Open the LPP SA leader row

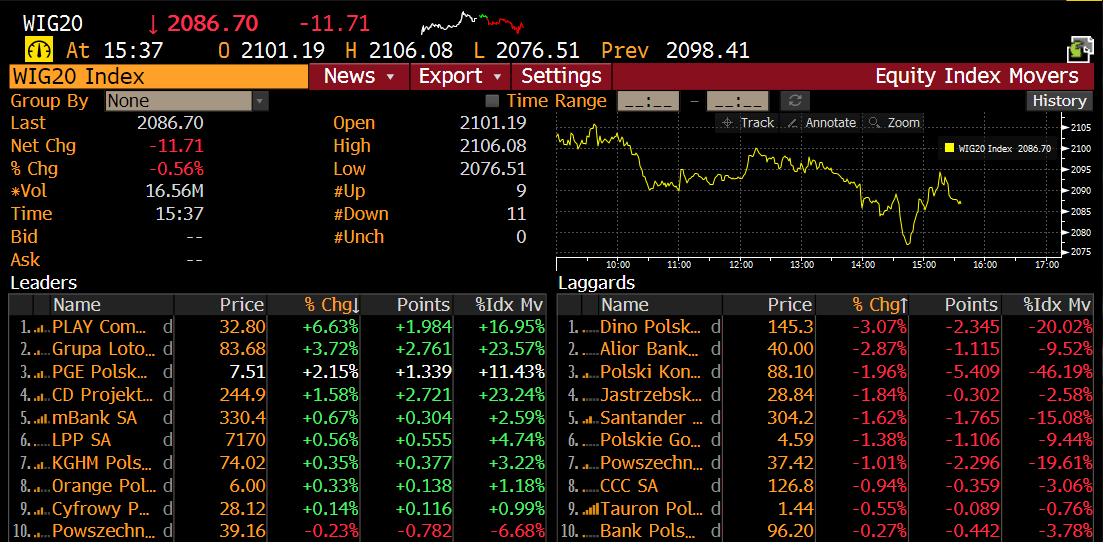click(278, 441)
